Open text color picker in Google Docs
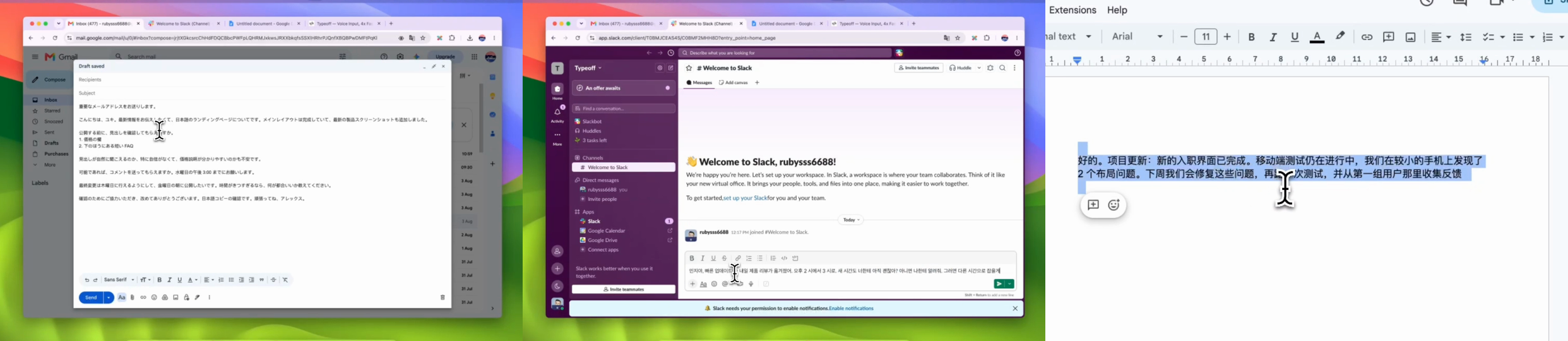The height and width of the screenshot is (341, 1568). [x=1317, y=37]
